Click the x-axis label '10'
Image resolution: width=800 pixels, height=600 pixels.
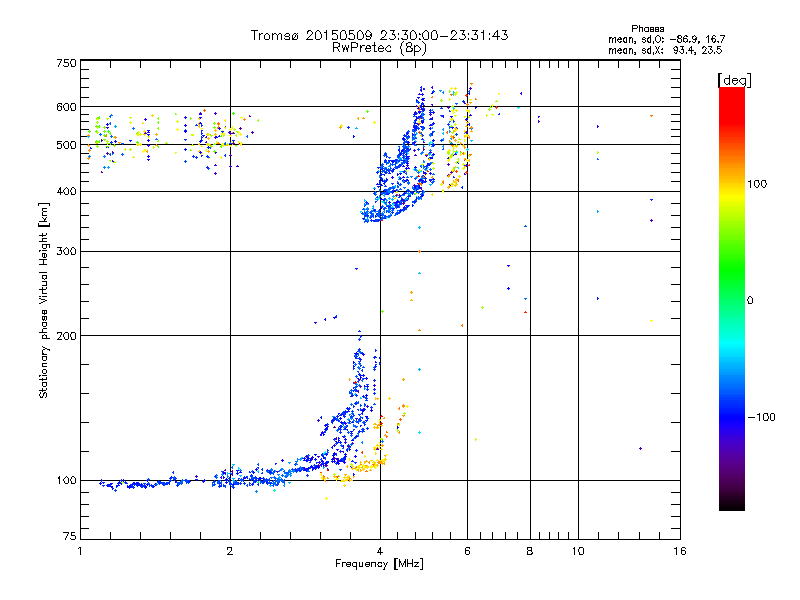pyautogui.click(x=578, y=551)
